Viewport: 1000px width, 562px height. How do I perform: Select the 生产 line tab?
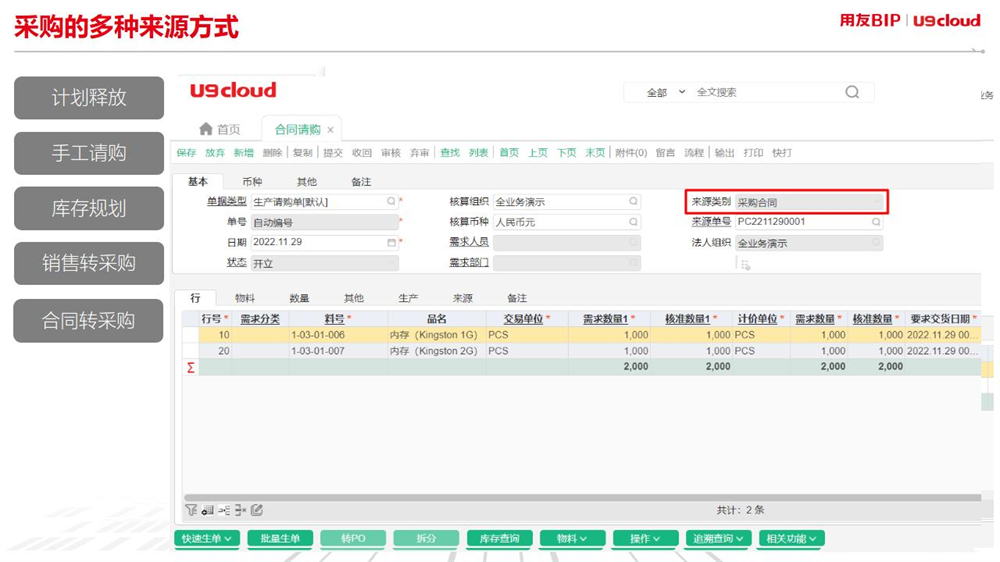[x=408, y=298]
